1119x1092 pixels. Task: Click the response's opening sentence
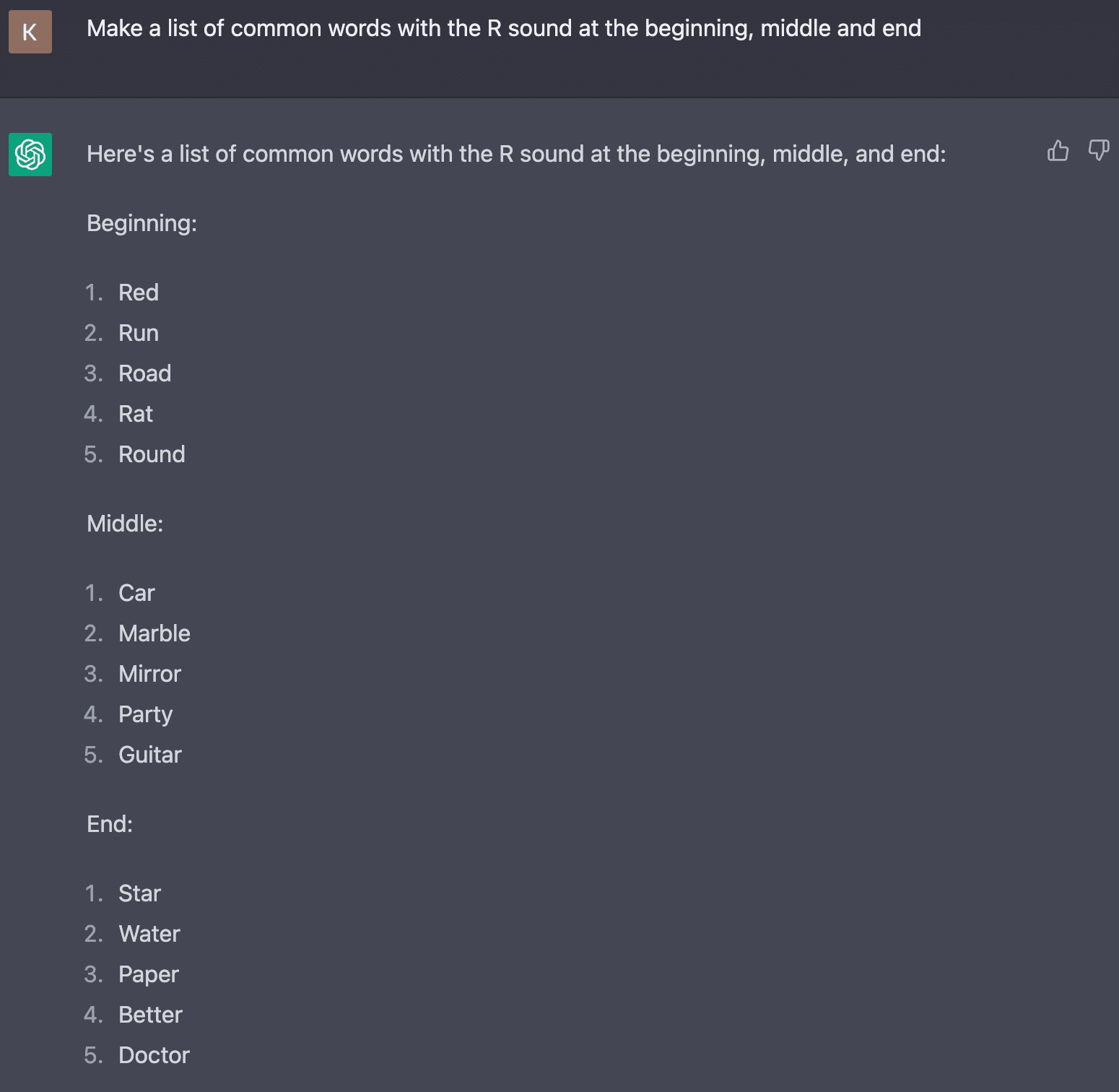click(x=515, y=154)
